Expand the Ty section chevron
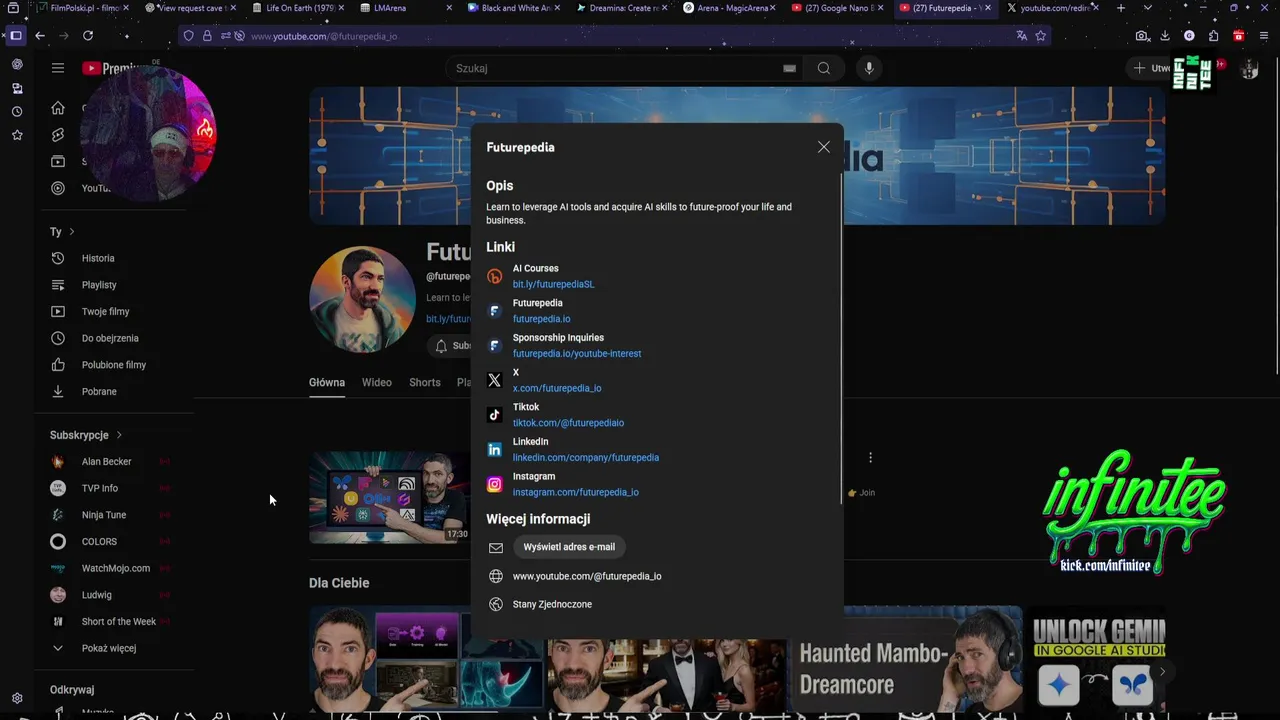 (71, 232)
